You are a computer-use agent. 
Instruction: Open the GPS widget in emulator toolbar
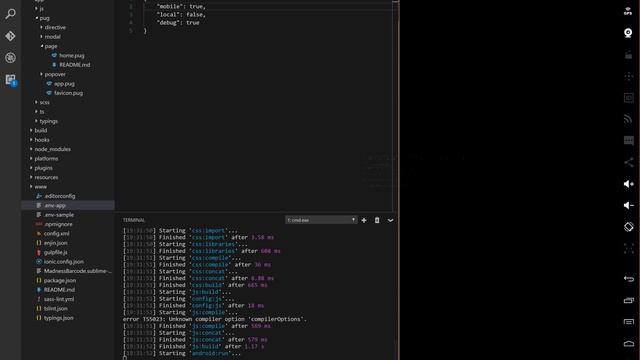tap(628, 11)
